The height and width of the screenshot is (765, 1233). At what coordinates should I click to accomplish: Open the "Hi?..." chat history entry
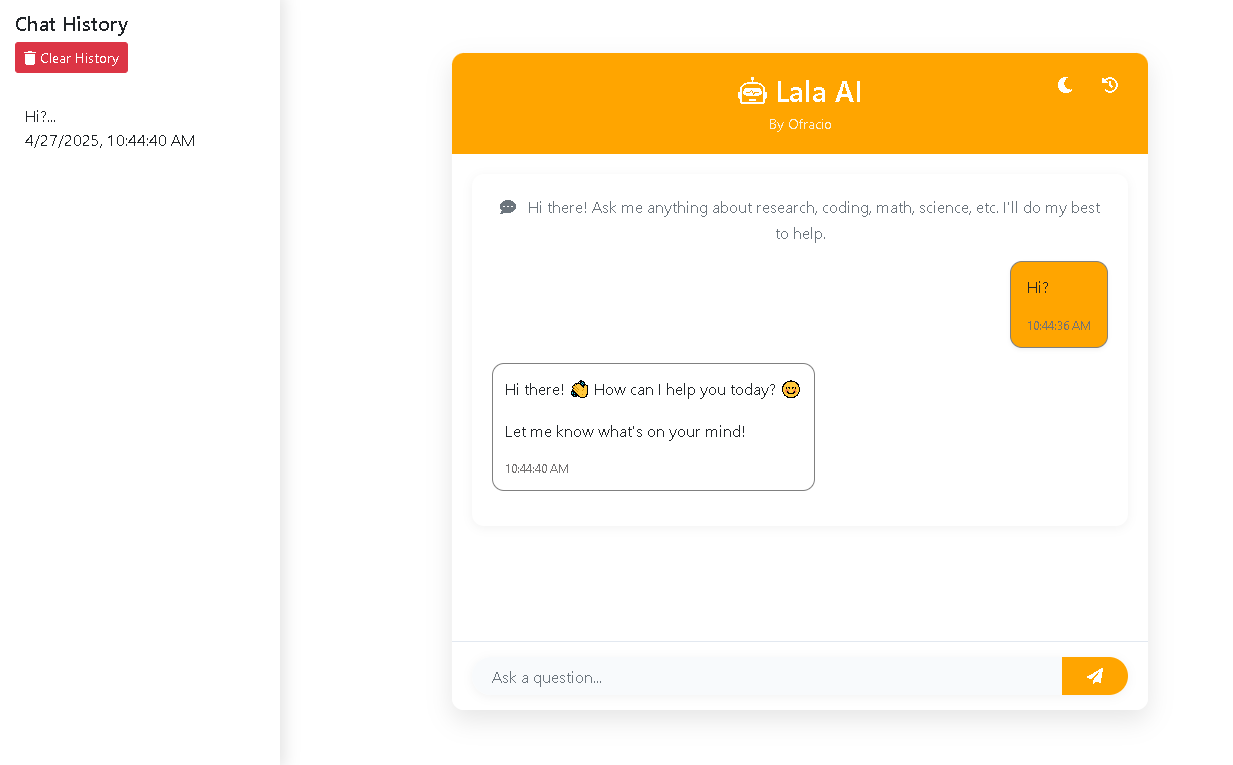point(40,116)
